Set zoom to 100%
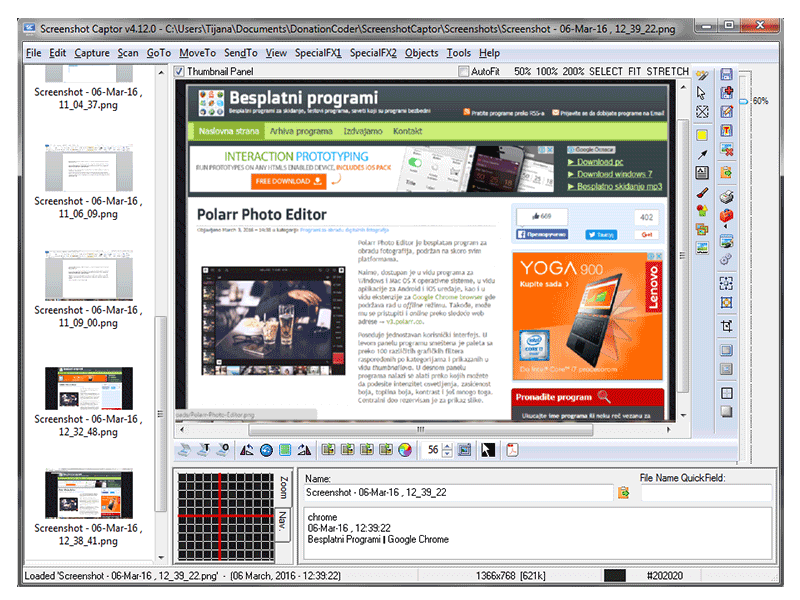 pyautogui.click(x=546, y=71)
